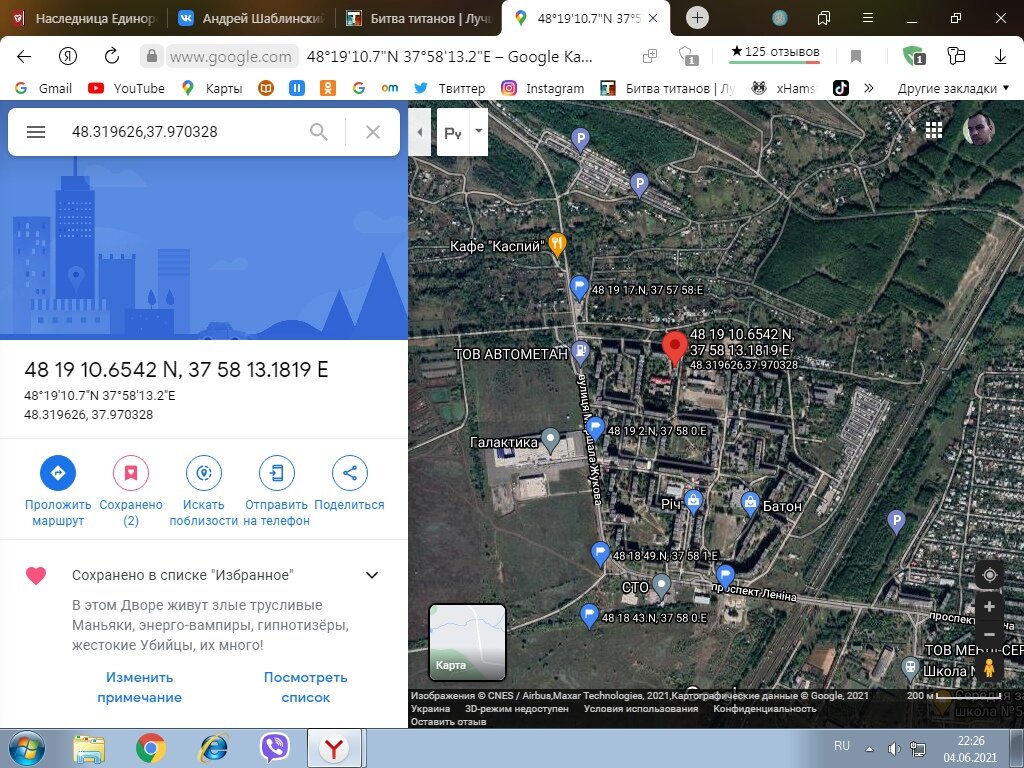The width and height of the screenshot is (1024, 768).
Task: Open the Windows Start button
Action: click(27, 748)
